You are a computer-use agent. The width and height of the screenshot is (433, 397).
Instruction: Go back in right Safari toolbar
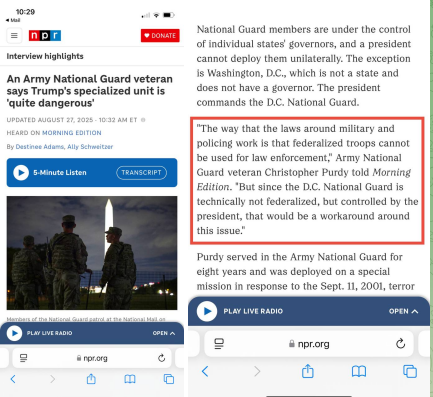[x=205, y=371]
